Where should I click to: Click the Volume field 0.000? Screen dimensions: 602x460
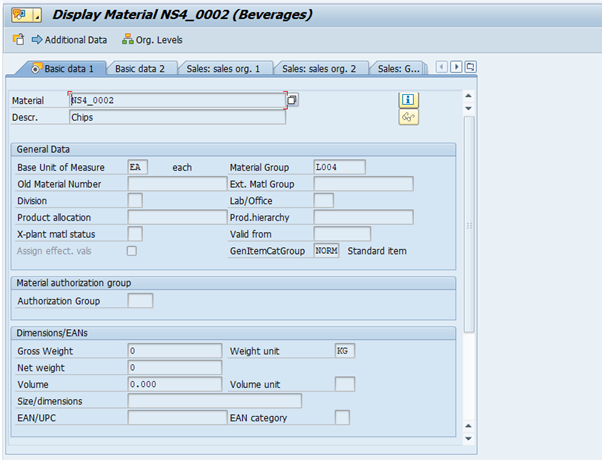pos(175,384)
